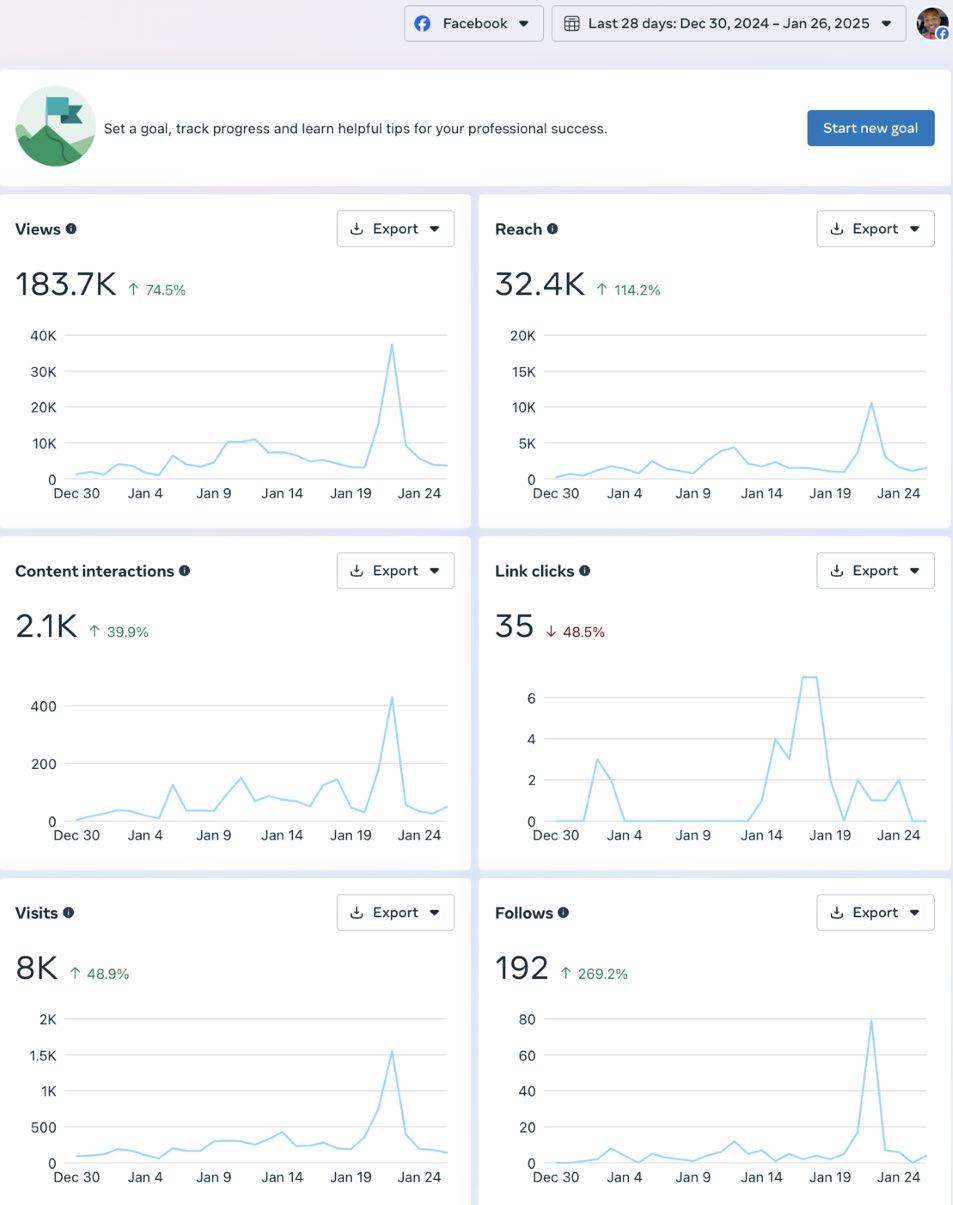Open the Export dropdown for Views

point(395,229)
